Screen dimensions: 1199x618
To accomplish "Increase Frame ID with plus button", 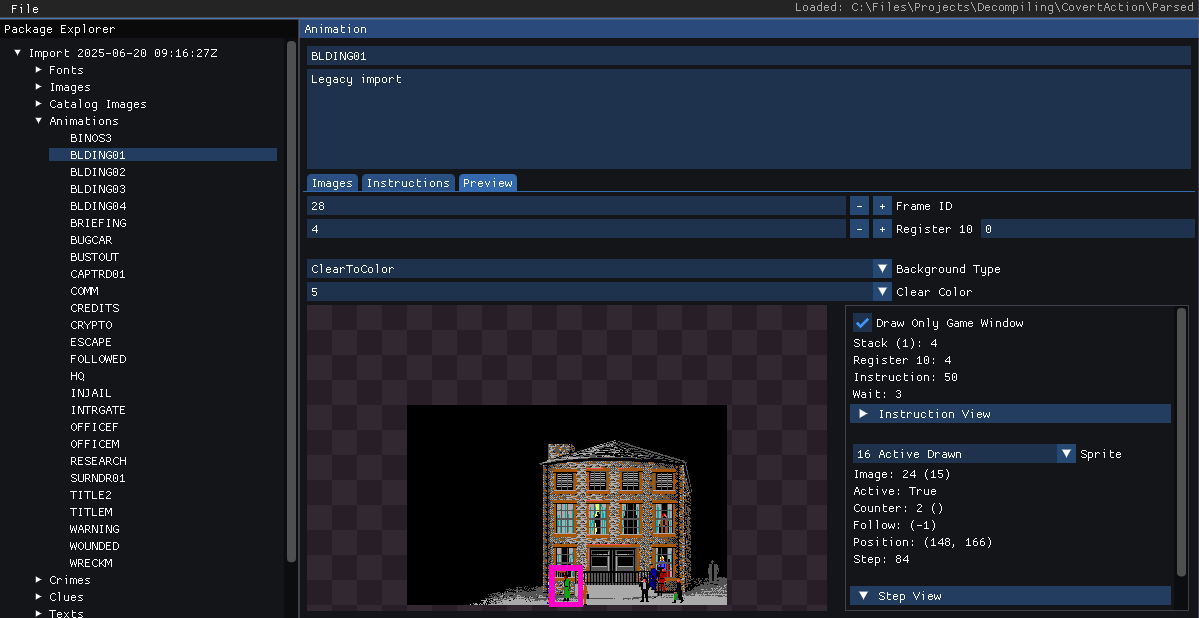I will [882, 206].
